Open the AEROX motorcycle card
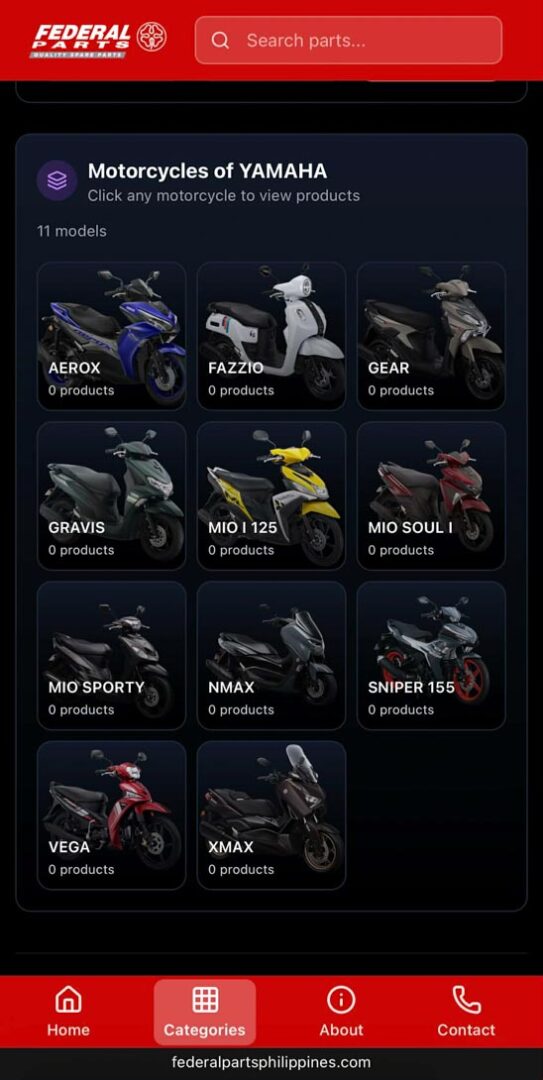 click(x=112, y=336)
